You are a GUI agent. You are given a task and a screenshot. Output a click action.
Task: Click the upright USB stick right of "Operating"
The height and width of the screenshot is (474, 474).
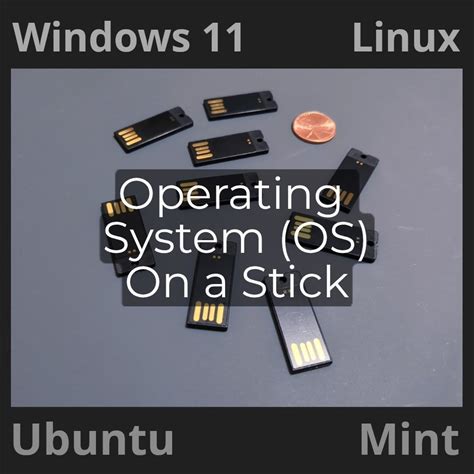click(x=352, y=179)
